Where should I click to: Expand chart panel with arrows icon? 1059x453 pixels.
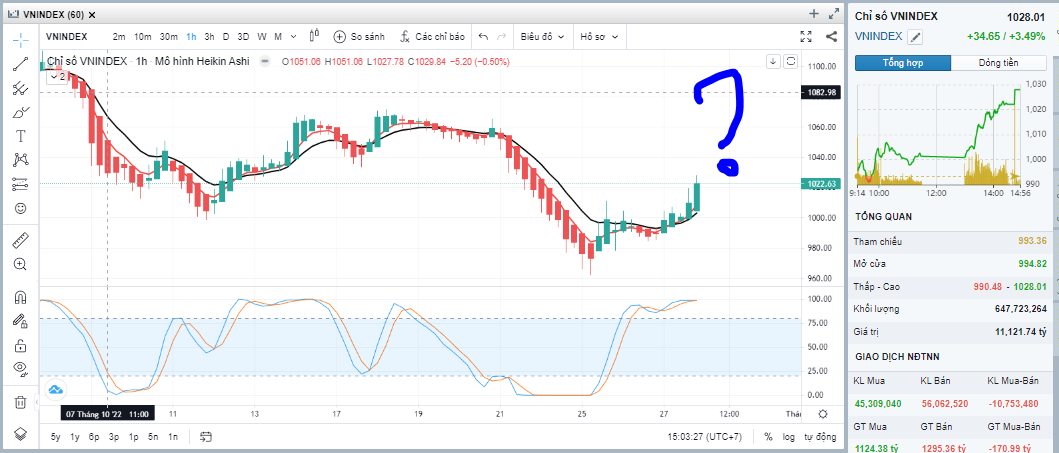[833, 14]
